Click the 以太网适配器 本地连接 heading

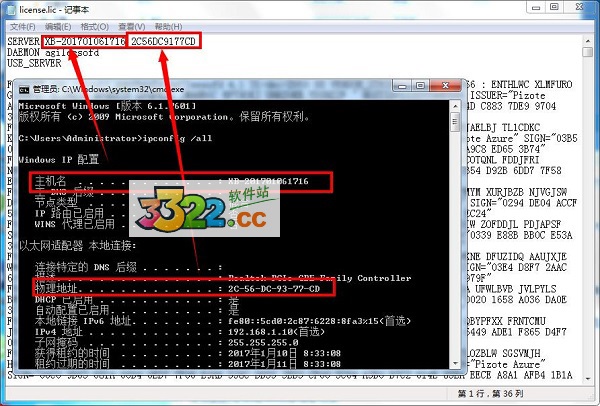(x=78, y=246)
